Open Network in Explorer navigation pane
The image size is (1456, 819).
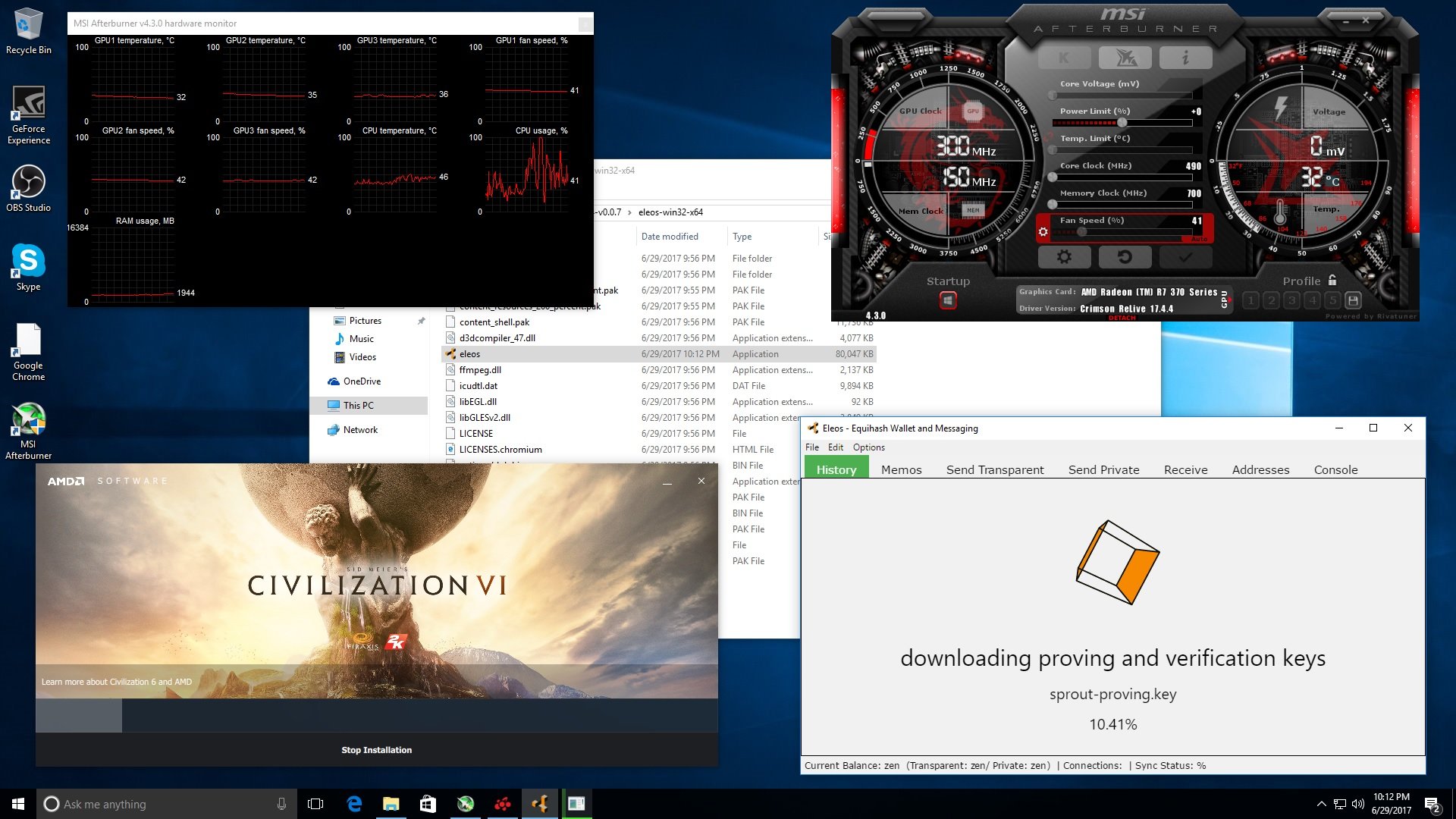360,430
